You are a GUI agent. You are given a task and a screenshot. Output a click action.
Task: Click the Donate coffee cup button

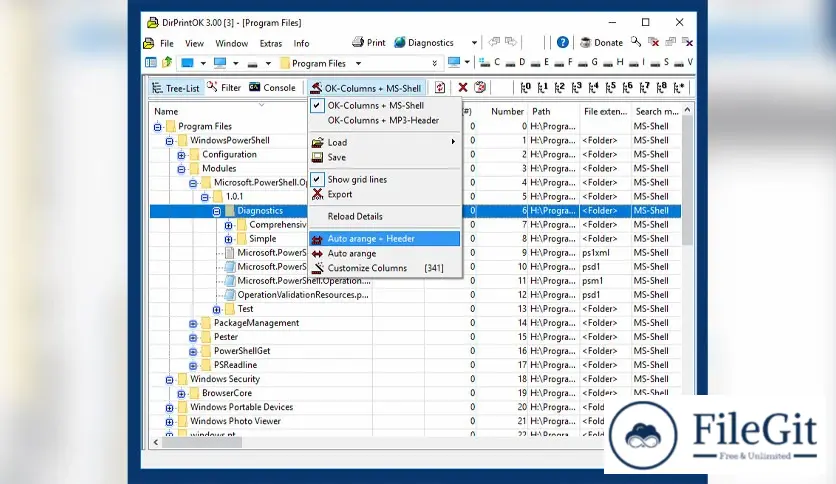pos(601,43)
